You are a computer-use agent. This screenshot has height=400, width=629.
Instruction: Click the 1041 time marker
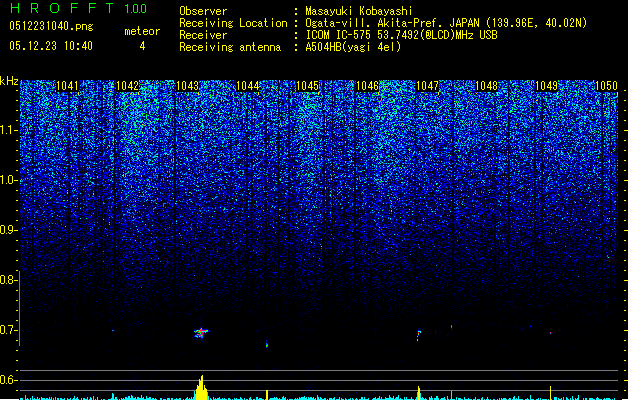pos(67,86)
